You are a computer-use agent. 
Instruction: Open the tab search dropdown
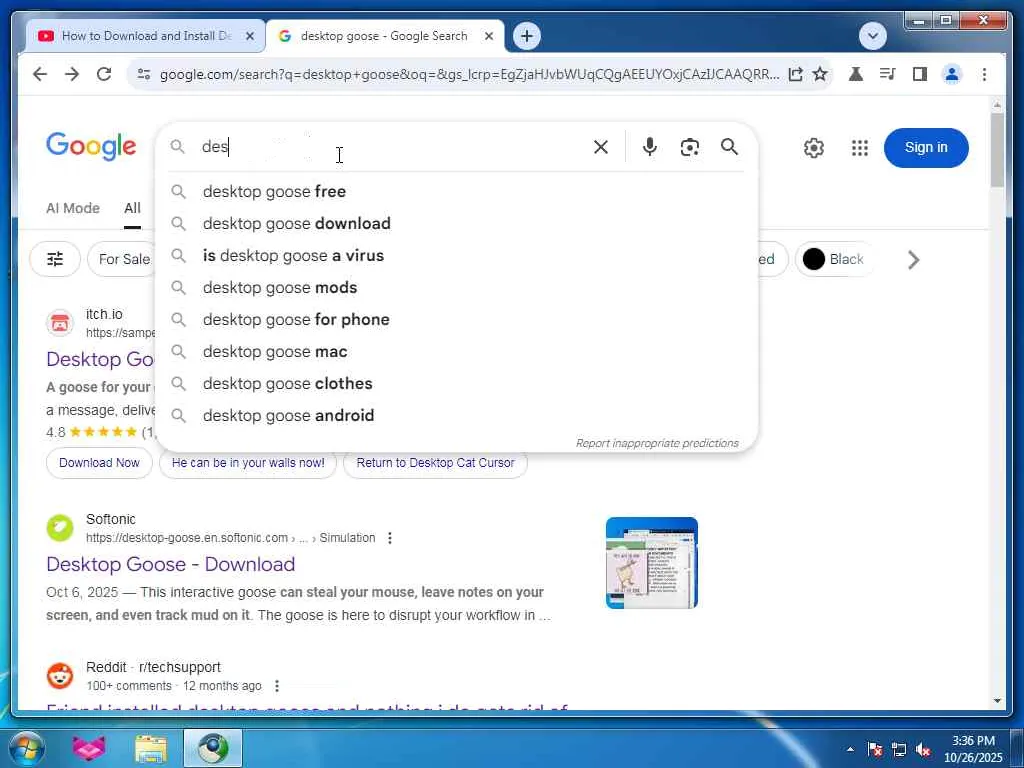[873, 36]
